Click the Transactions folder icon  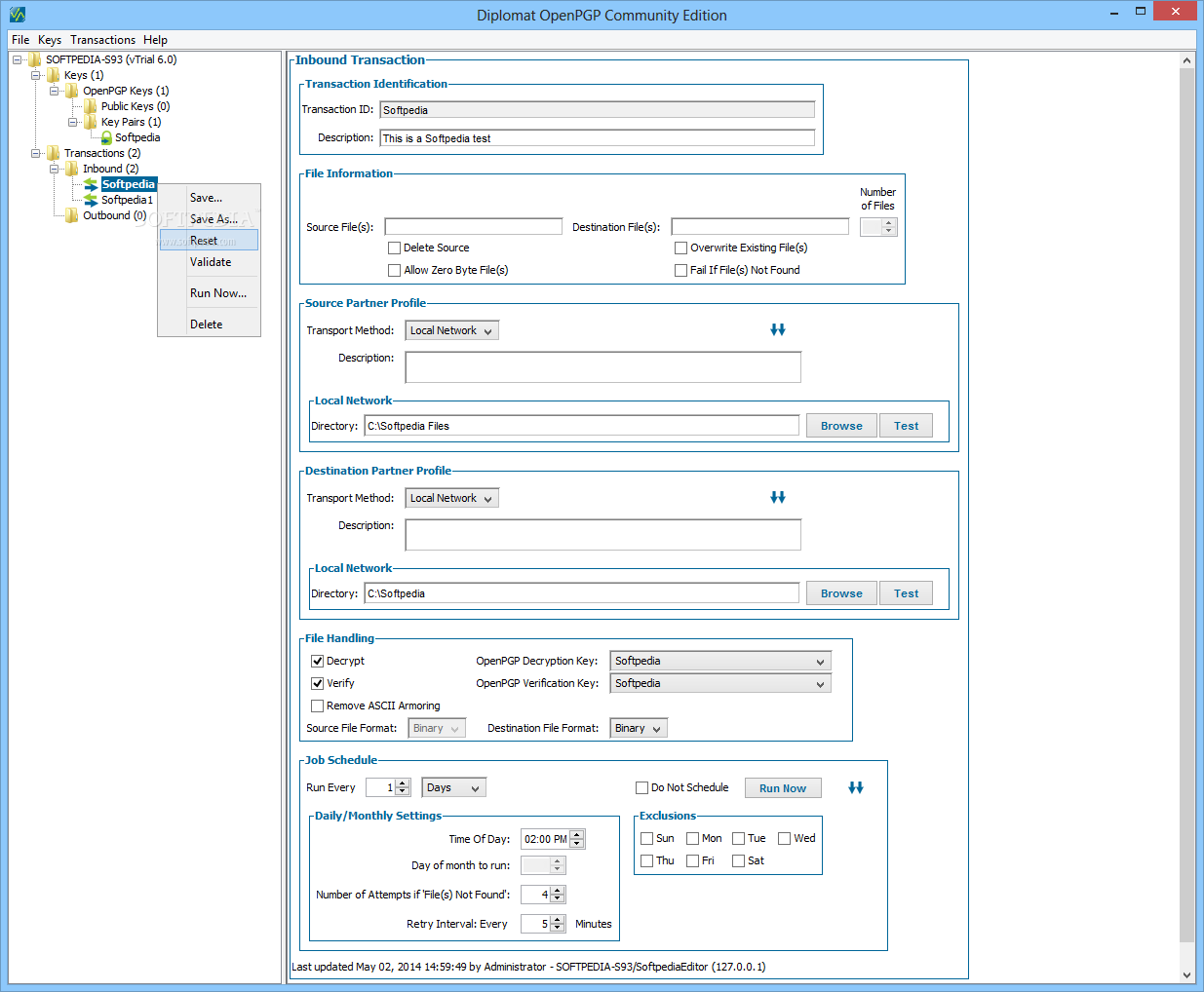(54, 153)
